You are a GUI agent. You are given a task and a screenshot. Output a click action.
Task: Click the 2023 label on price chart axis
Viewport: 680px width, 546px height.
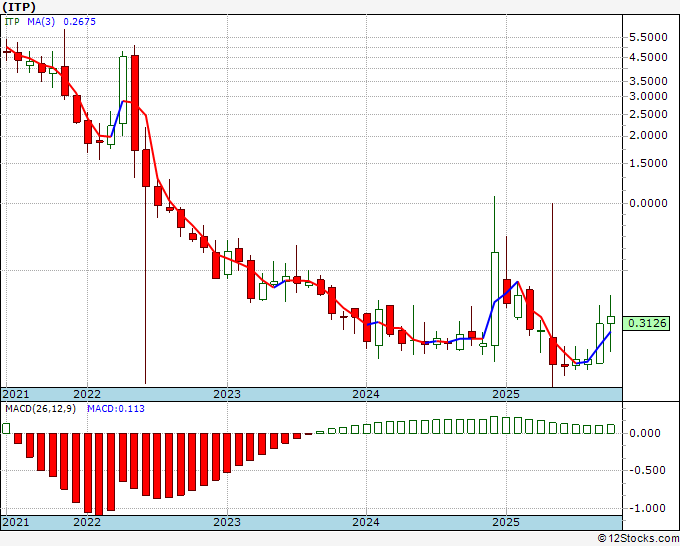coord(227,394)
